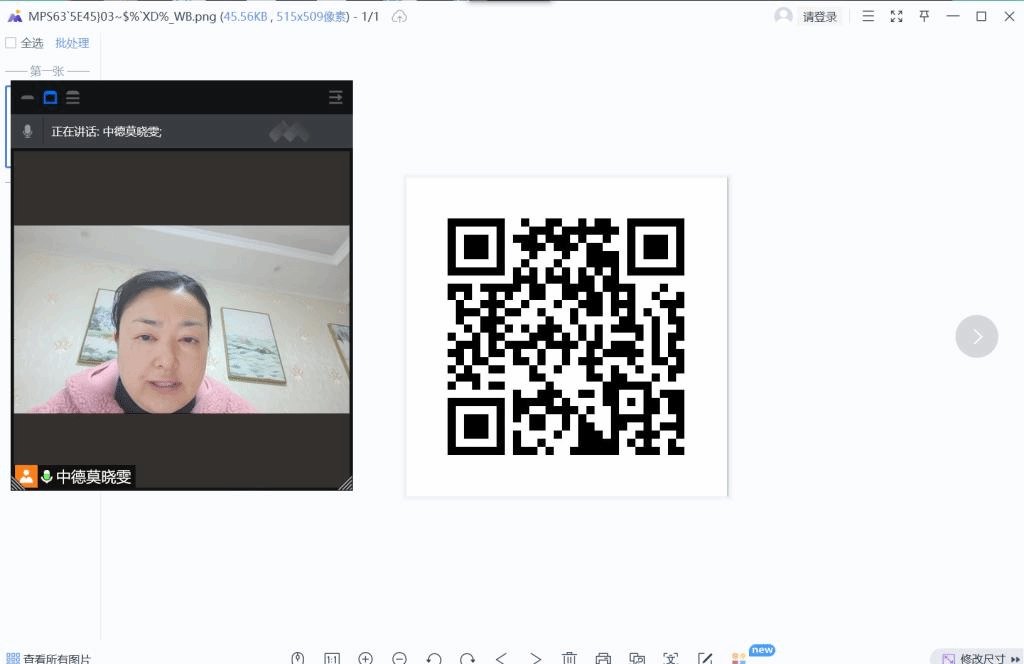Click 请登录 to sign in
Viewport: 1024px width, 664px height.
[x=819, y=17]
